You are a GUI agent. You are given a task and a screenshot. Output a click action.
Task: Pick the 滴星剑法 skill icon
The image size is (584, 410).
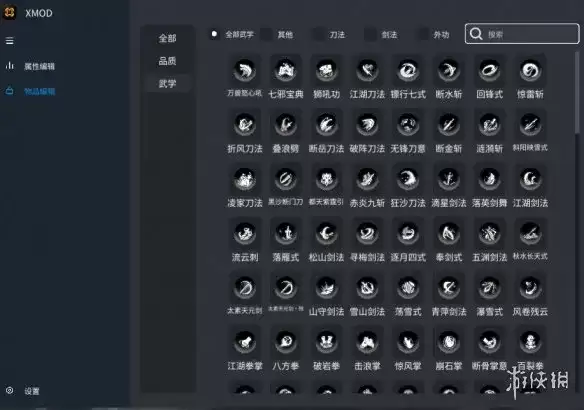coord(449,179)
